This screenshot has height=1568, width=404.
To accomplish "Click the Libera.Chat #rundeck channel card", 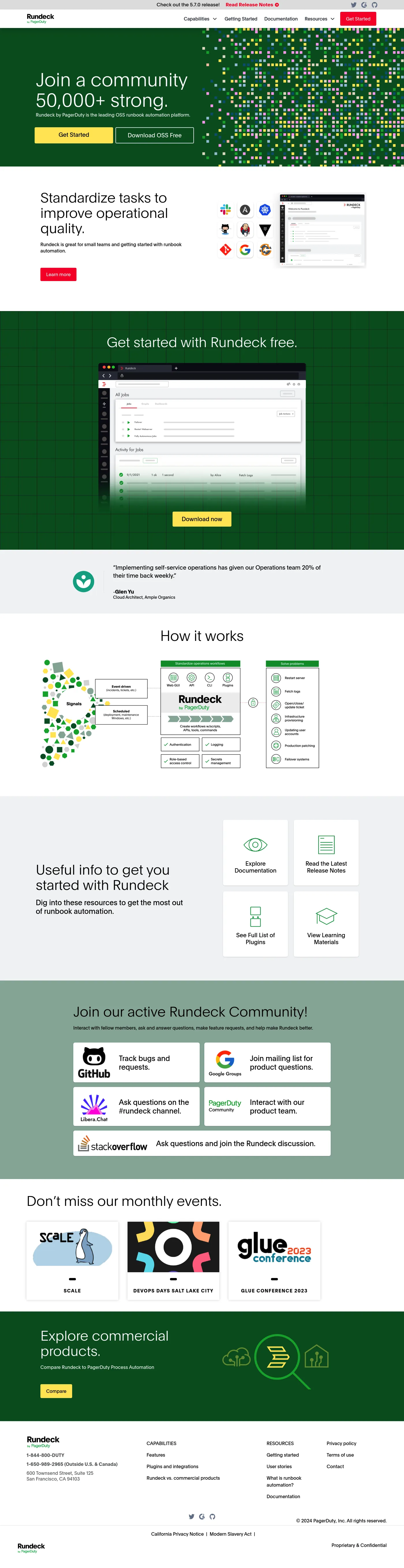I will pos(136,1107).
